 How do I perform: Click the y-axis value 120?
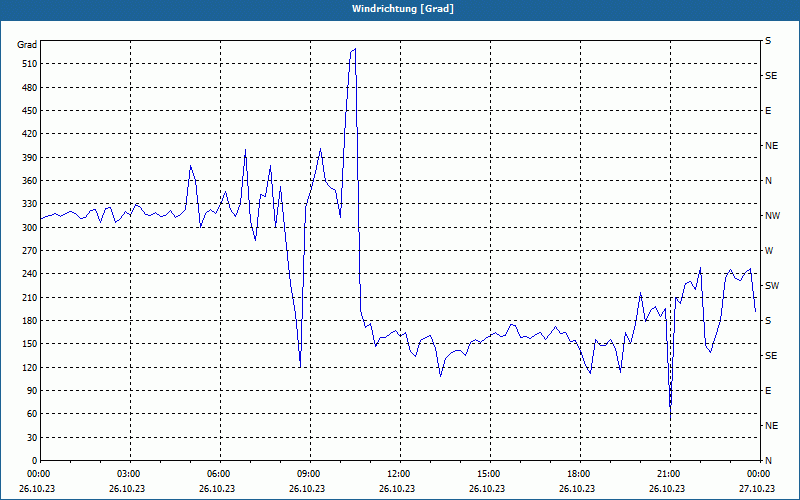click(x=29, y=367)
